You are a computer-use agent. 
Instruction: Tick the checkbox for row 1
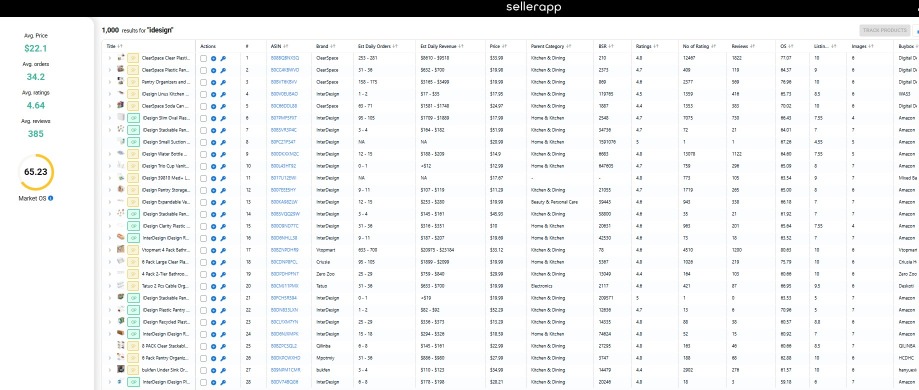[x=203, y=58]
